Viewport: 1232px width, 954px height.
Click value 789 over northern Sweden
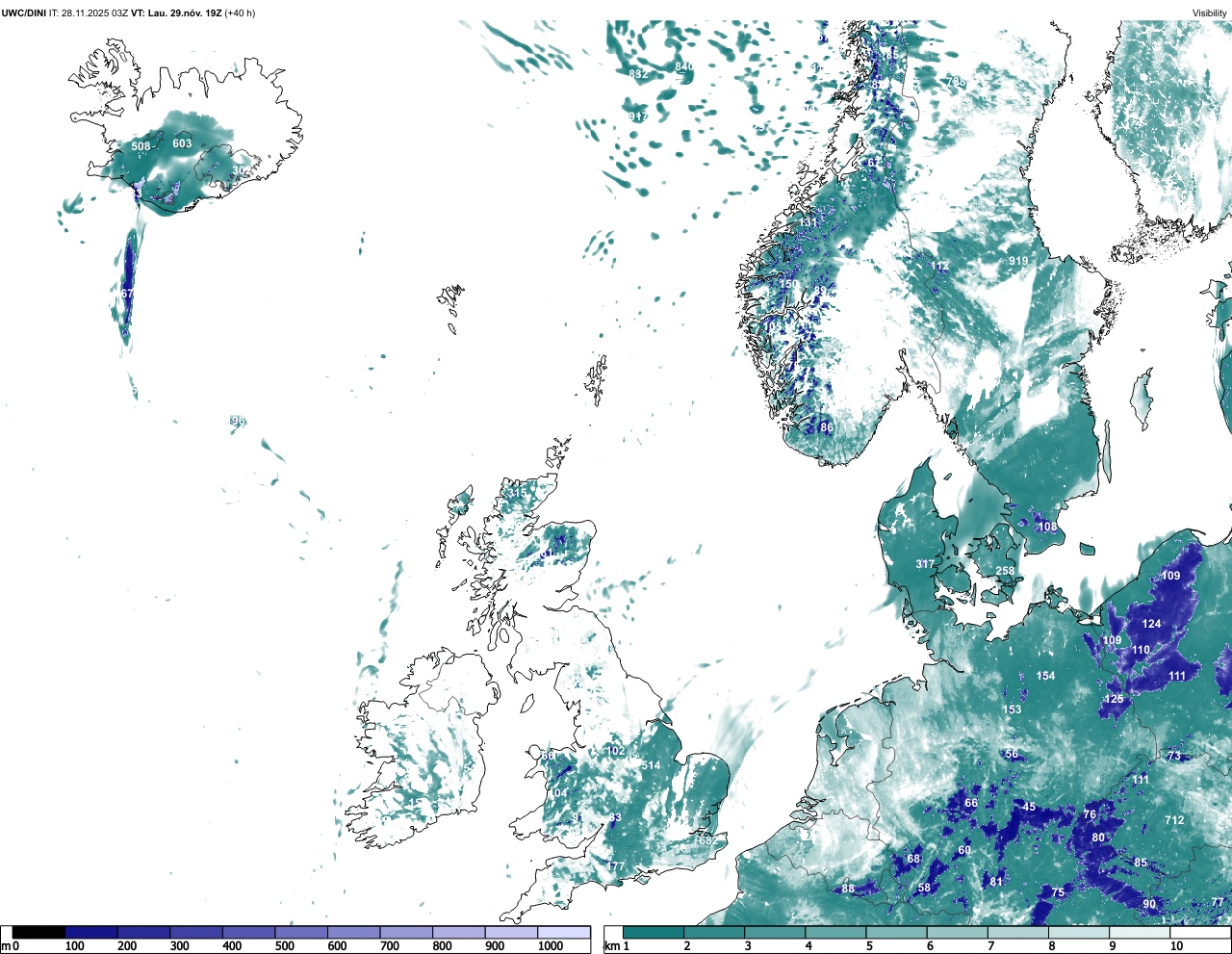pyautogui.click(x=955, y=82)
